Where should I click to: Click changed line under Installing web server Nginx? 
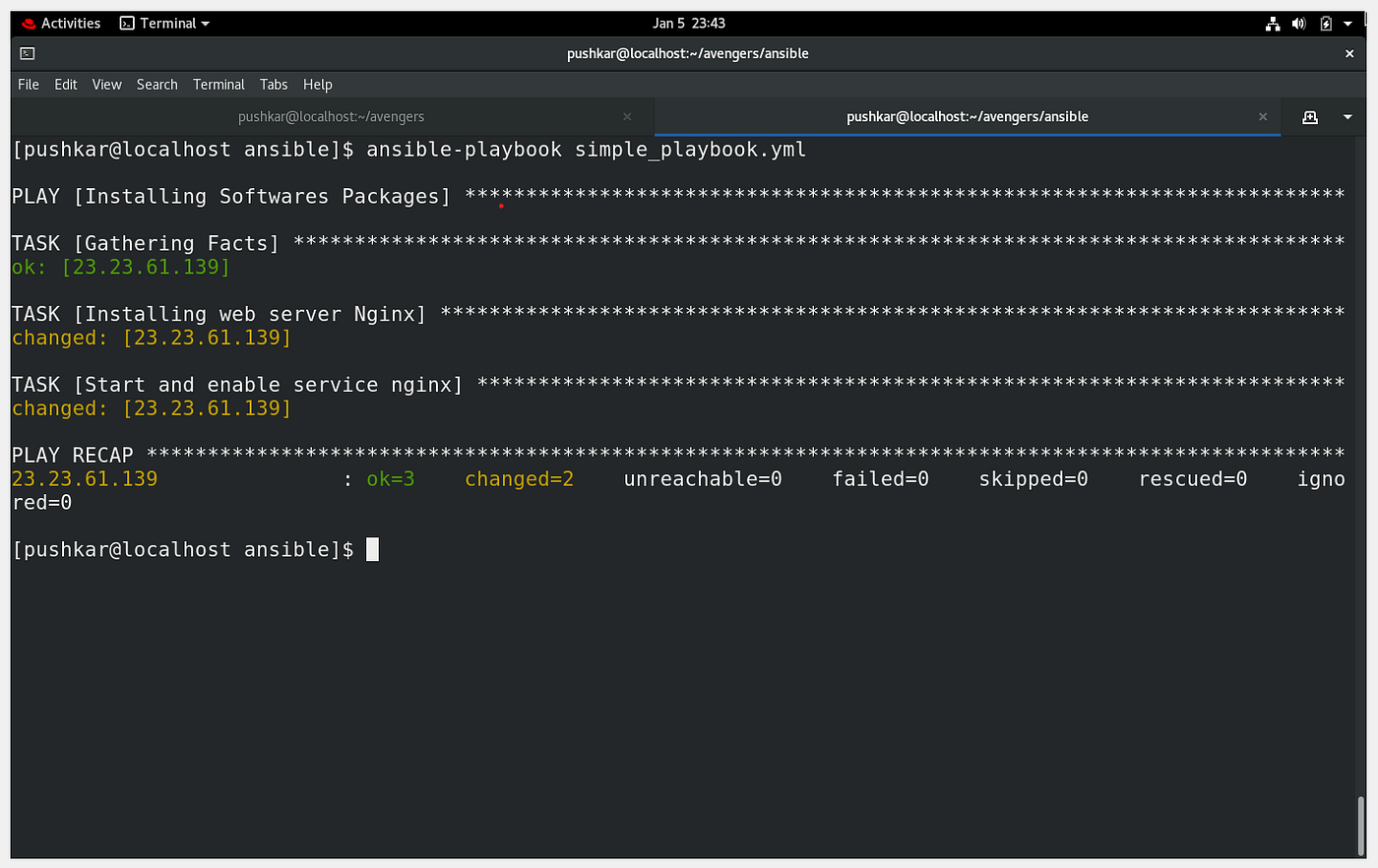pos(152,338)
